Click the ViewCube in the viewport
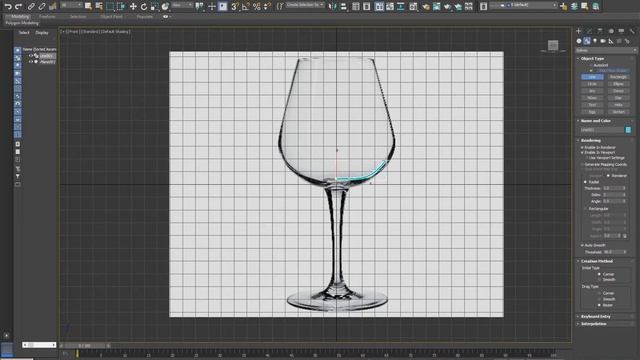Screen dimensions: 640x360 [x=553, y=45]
